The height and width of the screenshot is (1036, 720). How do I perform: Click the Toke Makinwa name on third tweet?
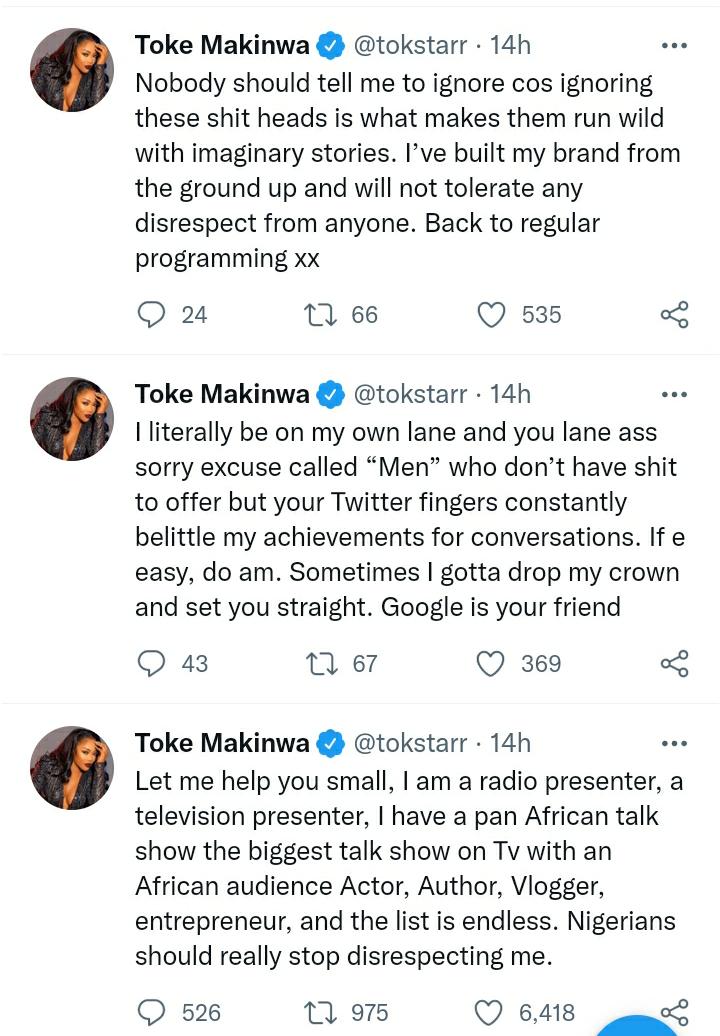coord(222,743)
